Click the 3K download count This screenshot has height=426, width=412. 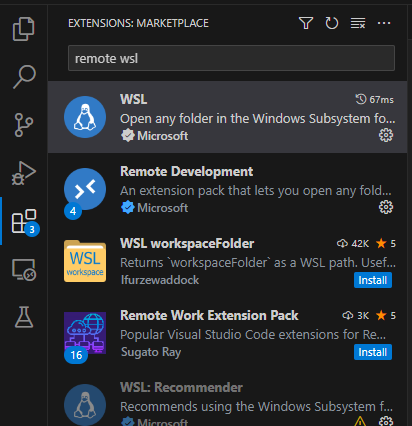(x=356, y=316)
